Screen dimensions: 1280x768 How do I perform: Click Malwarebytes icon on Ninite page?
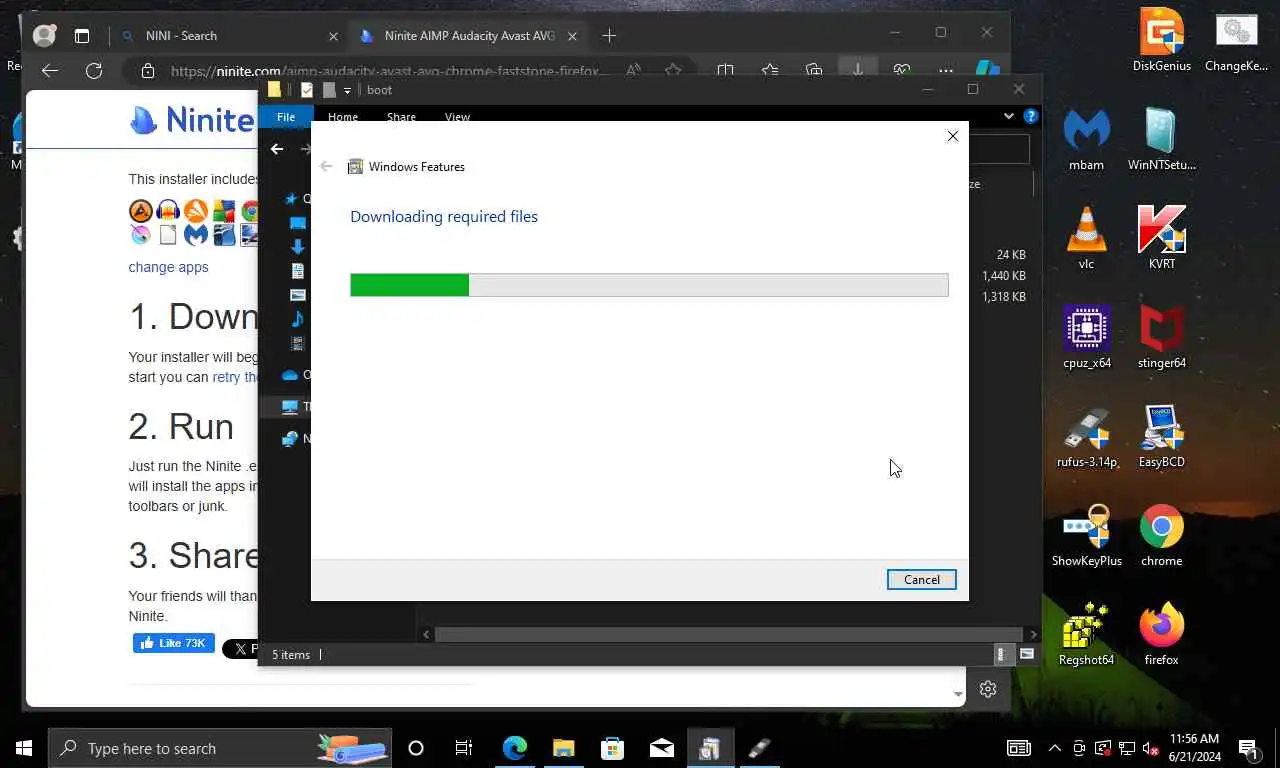196,235
